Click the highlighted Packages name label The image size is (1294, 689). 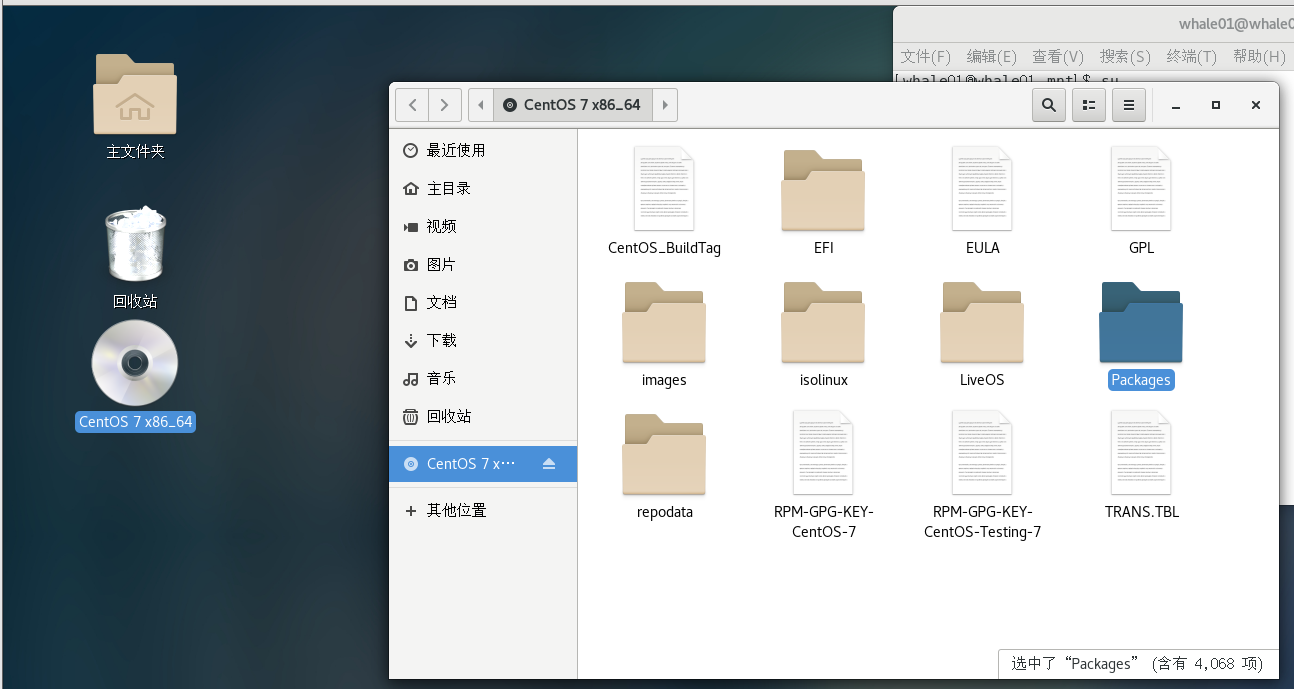coord(1141,380)
